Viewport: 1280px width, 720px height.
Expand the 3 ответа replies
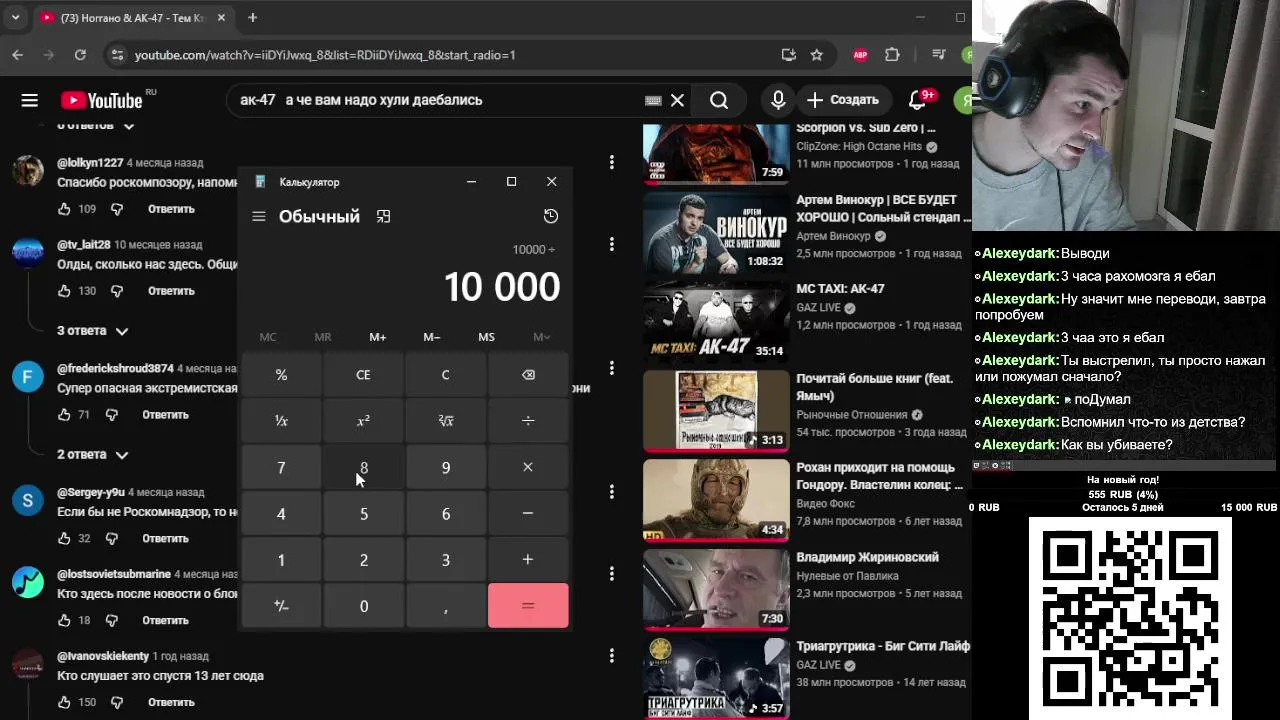(93, 330)
